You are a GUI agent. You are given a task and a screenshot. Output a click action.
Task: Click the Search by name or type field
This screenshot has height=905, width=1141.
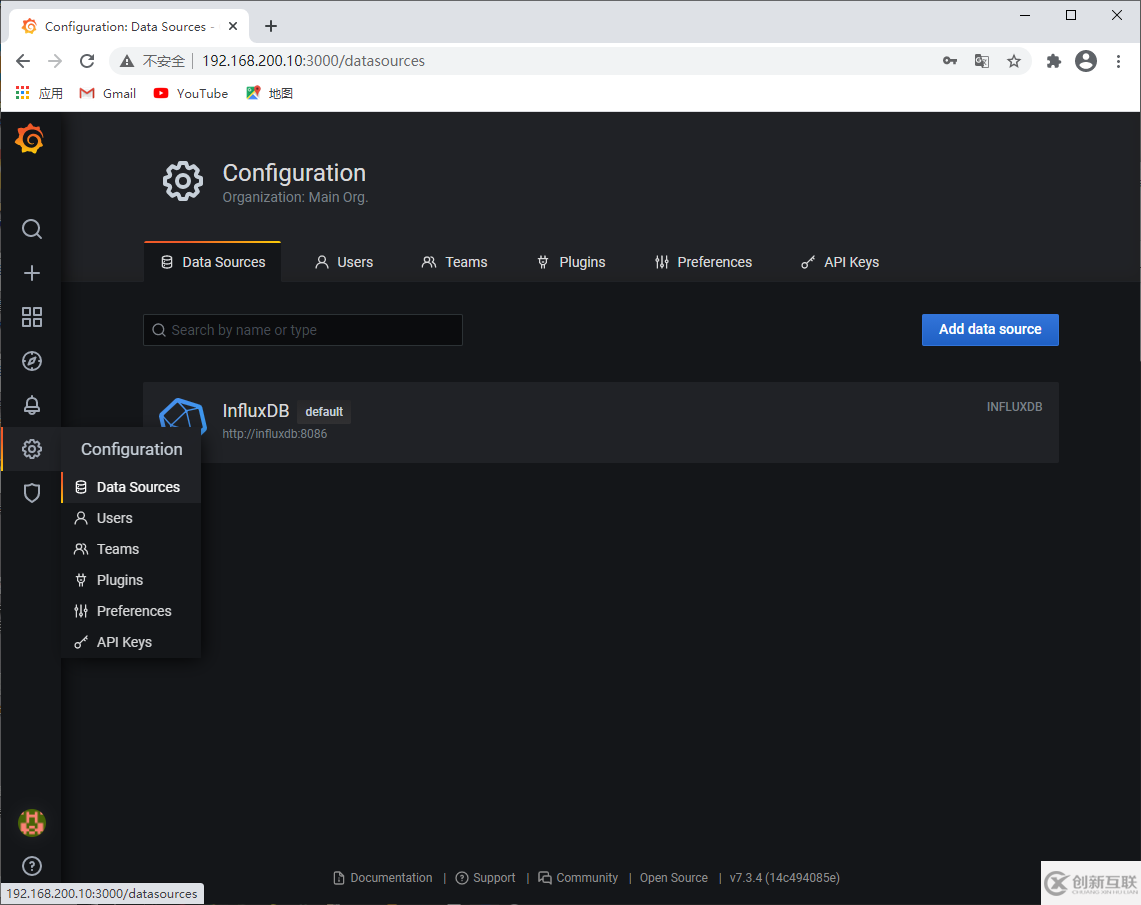[303, 330]
